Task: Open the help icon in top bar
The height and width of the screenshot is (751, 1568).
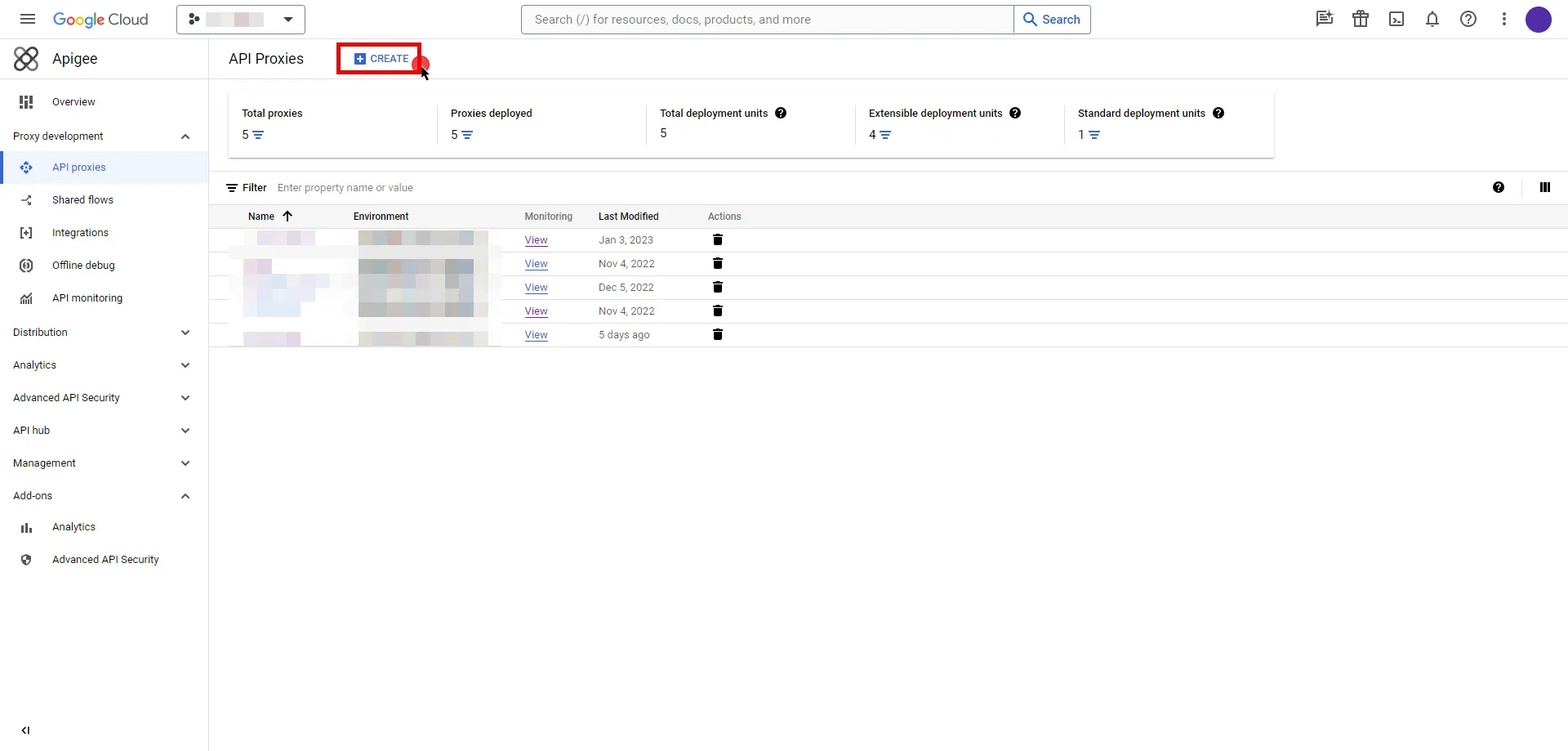Action: point(1468,19)
